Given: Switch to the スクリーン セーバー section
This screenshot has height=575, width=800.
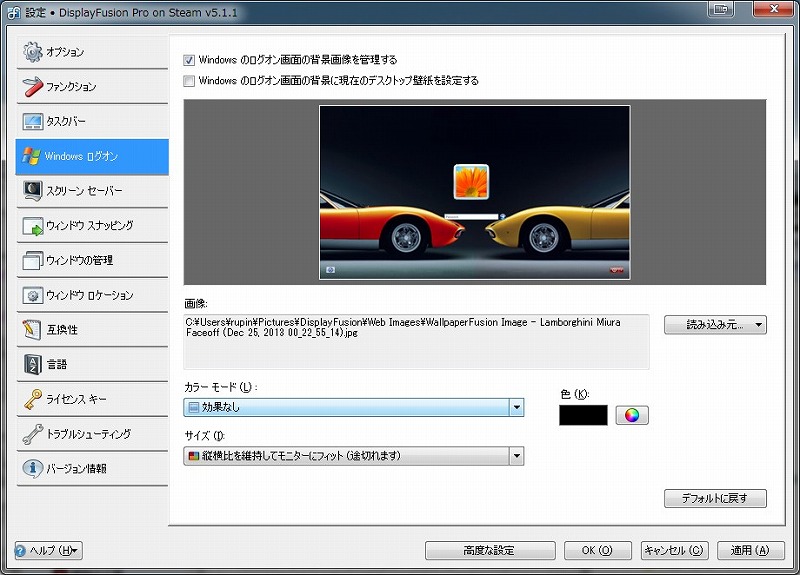Looking at the screenshot, I should coord(92,191).
